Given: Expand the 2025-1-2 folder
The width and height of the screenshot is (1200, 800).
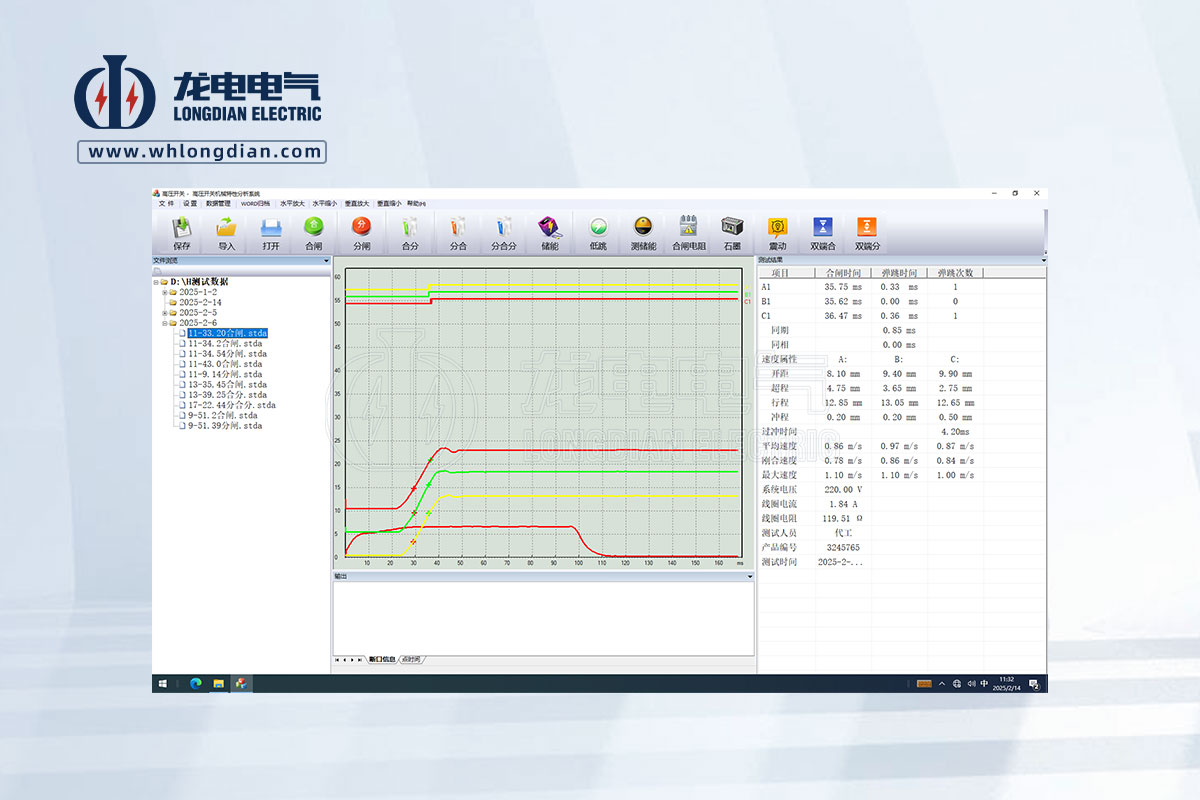Looking at the screenshot, I should pos(164,292).
